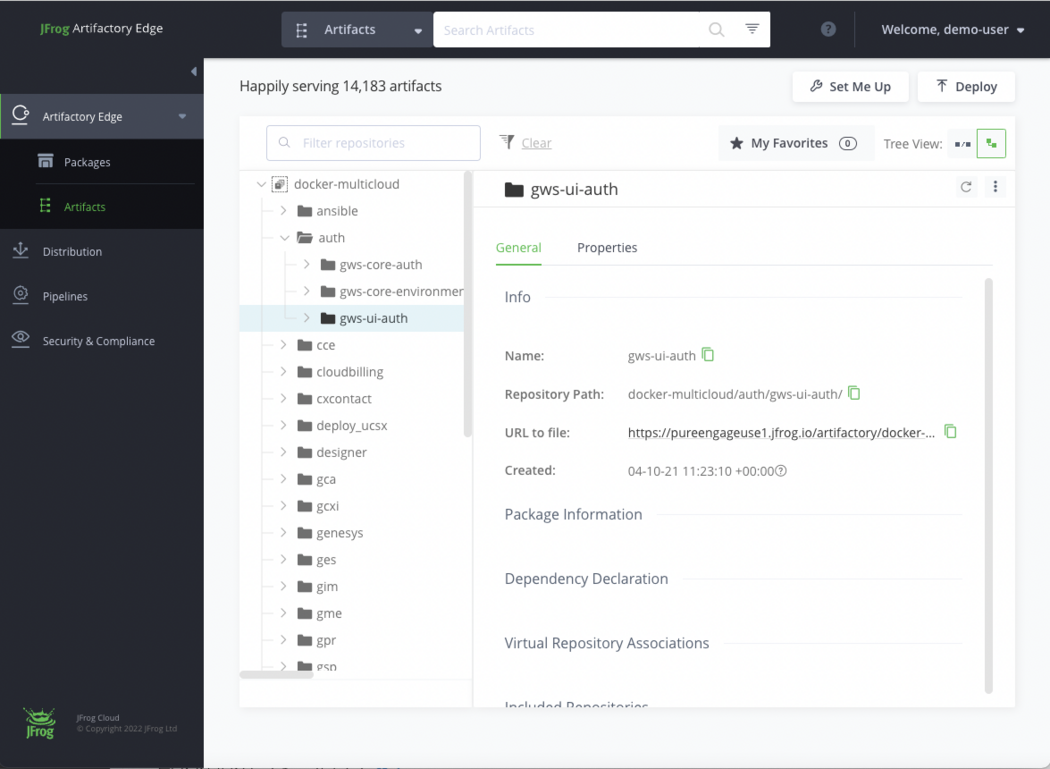Open the URL to file link

781,433
